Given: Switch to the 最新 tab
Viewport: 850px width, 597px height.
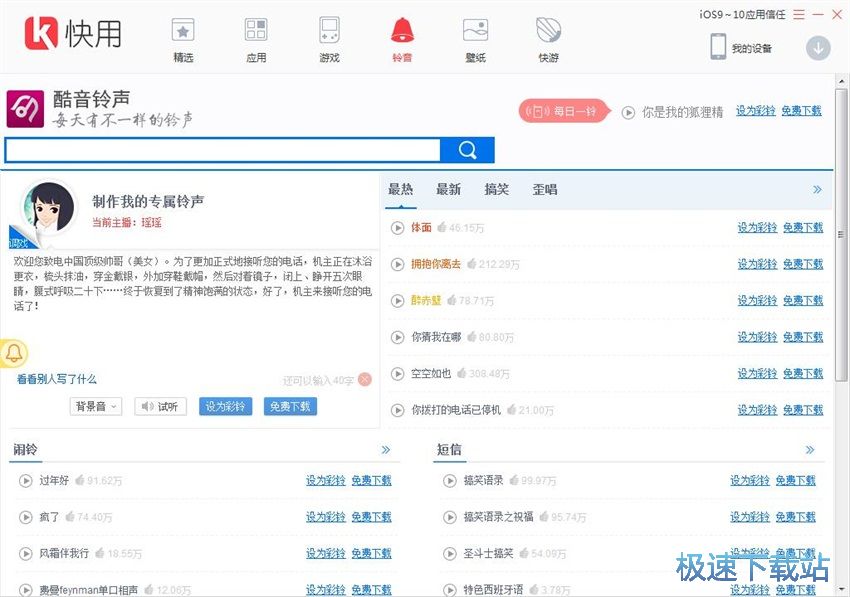Looking at the screenshot, I should (x=448, y=189).
